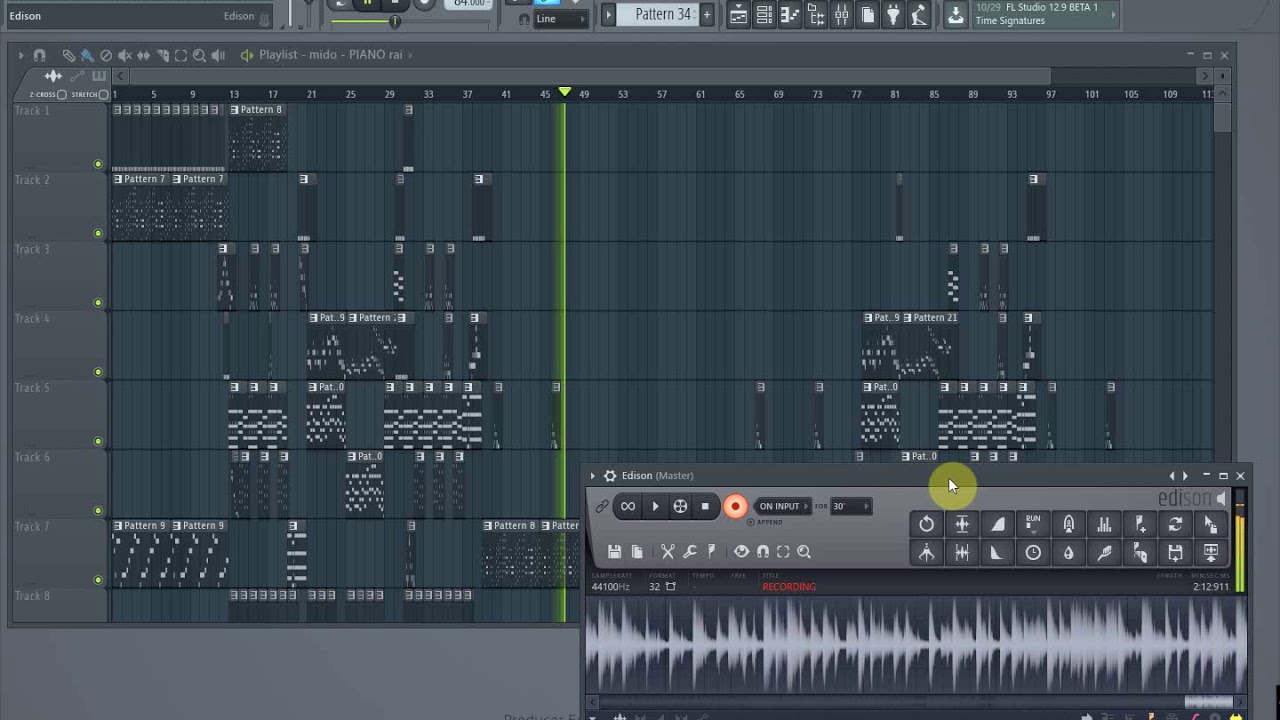The height and width of the screenshot is (720, 1280).
Task: Add a new pattern with plus button
Action: point(707,14)
